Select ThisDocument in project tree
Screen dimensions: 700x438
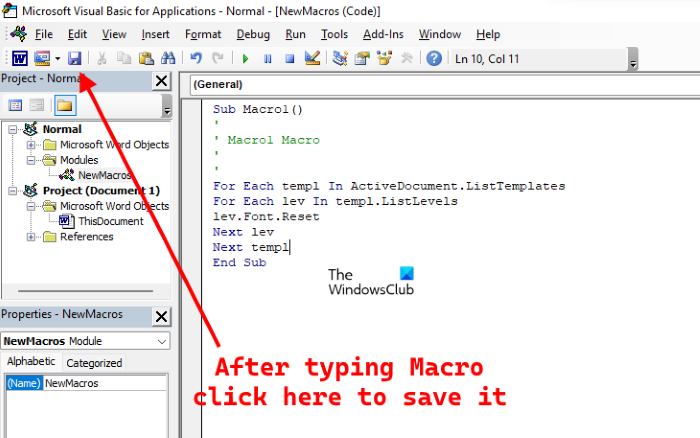point(111,221)
